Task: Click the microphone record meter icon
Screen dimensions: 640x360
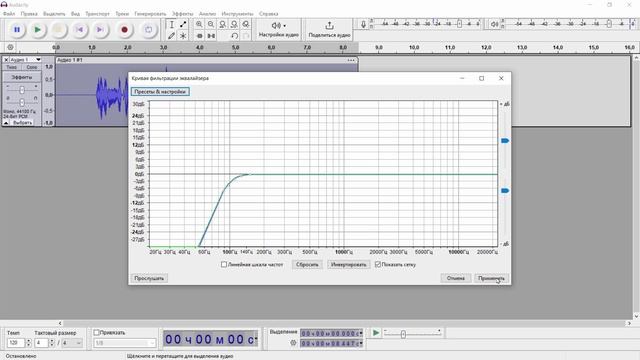Action: [363, 24]
